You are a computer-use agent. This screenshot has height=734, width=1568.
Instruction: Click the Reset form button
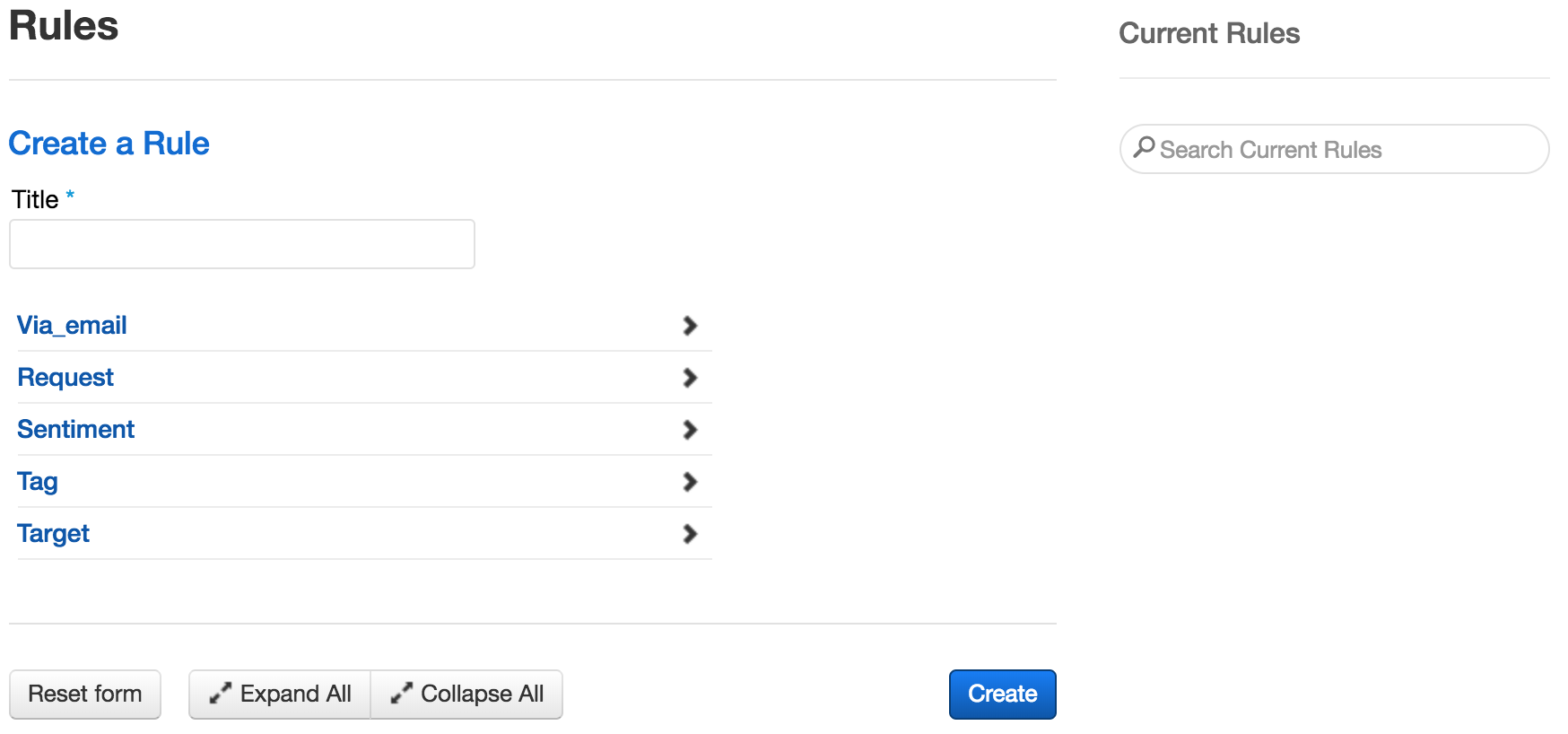point(85,694)
